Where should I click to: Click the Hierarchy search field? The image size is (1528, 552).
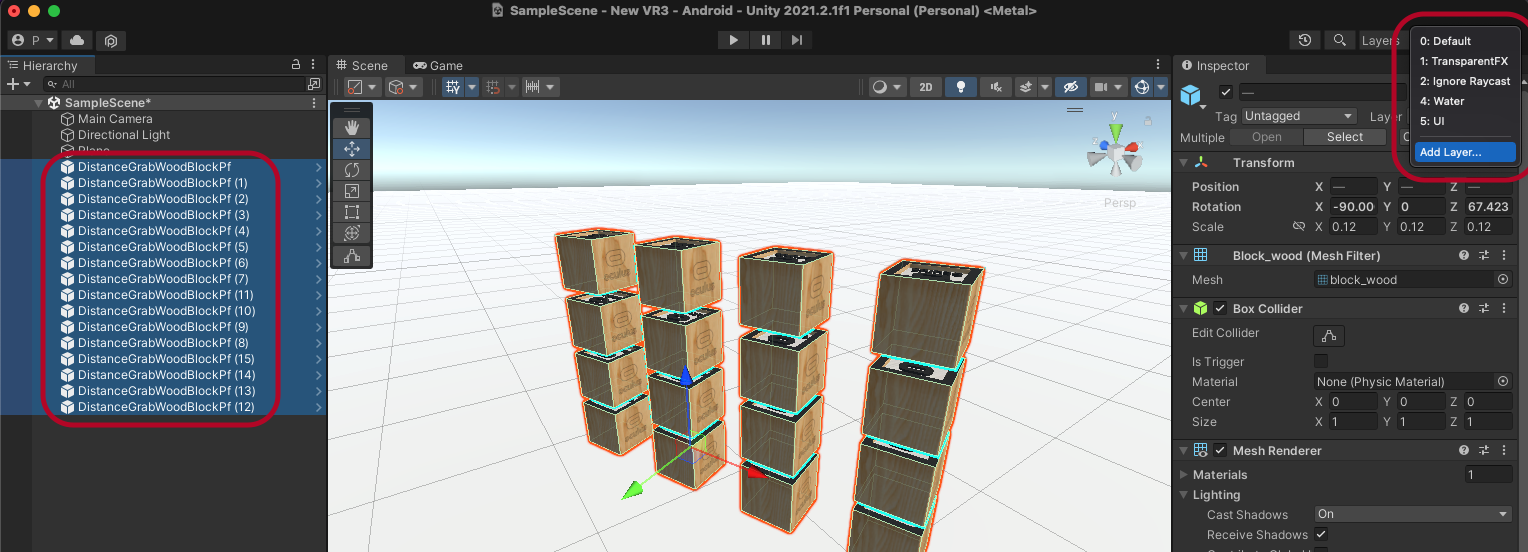click(x=173, y=84)
